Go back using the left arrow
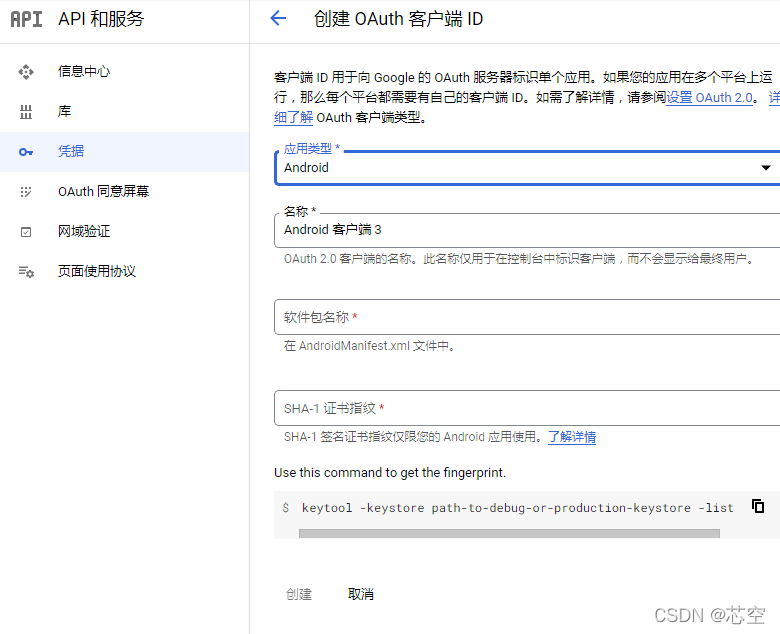780x634 pixels. pos(278,19)
